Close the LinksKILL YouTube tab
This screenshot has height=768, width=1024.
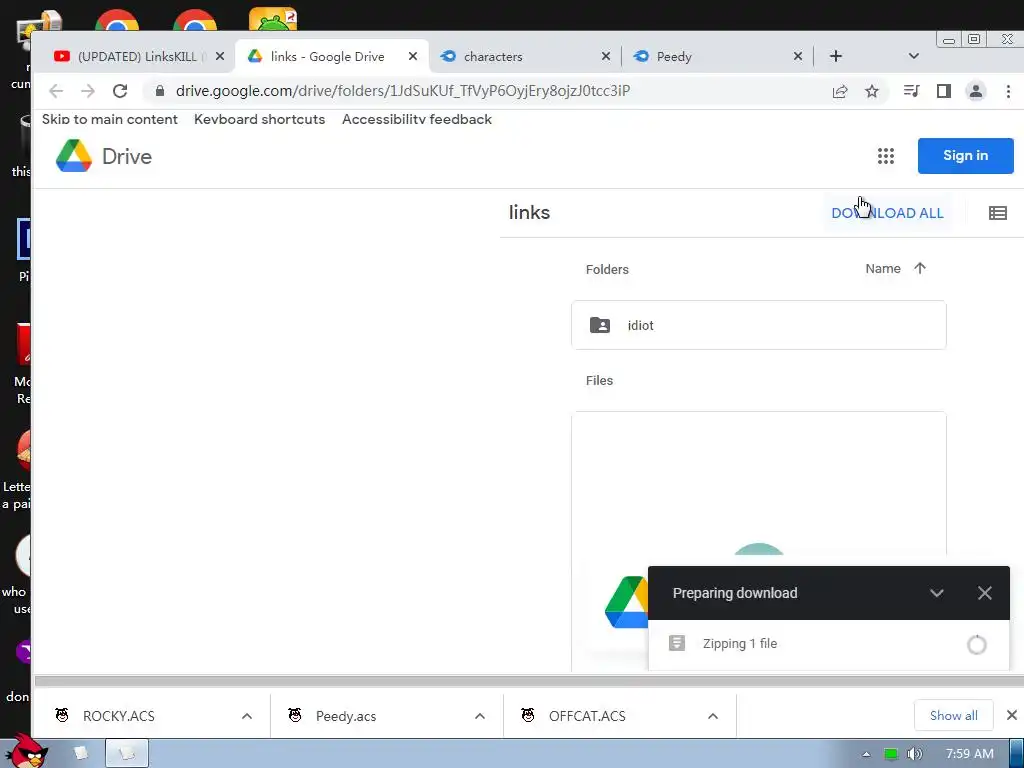(x=220, y=56)
